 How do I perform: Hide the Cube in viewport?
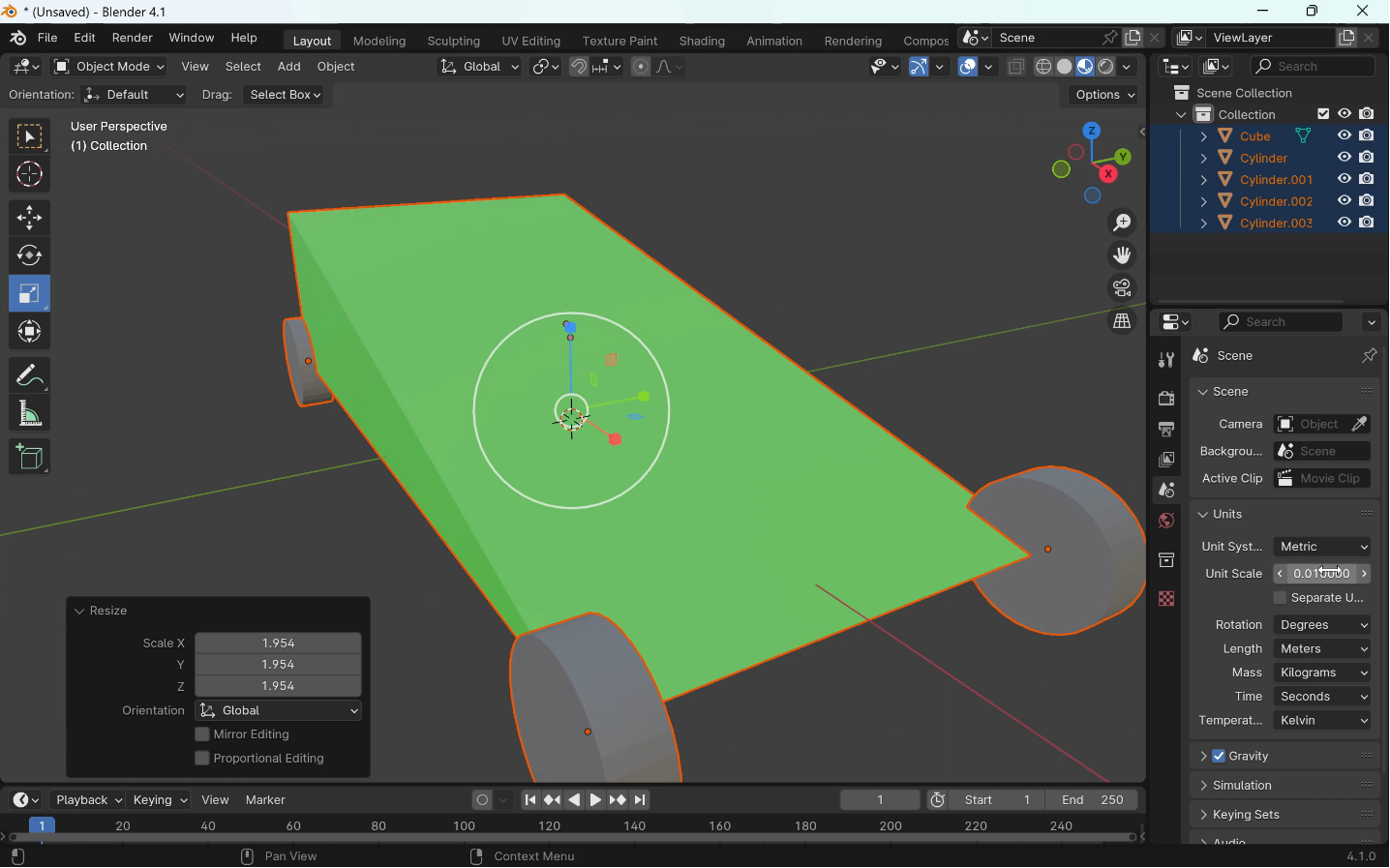click(1345, 136)
